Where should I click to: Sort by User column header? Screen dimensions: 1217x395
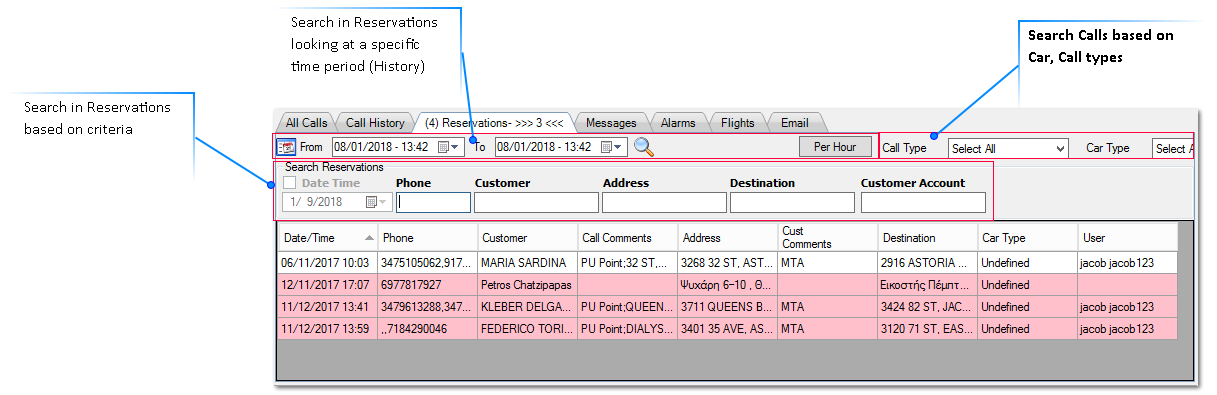(x=1128, y=238)
